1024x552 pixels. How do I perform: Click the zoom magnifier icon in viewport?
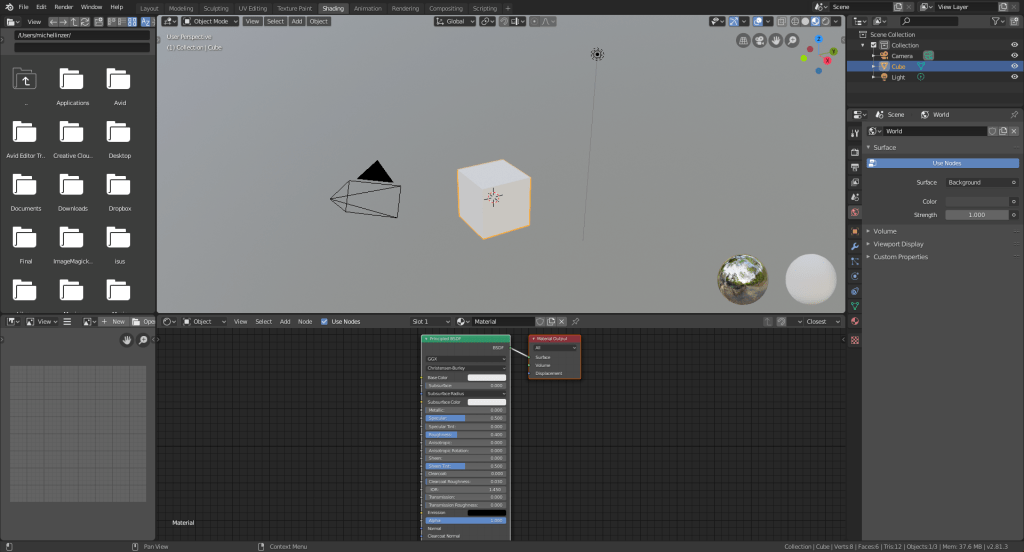(x=791, y=41)
